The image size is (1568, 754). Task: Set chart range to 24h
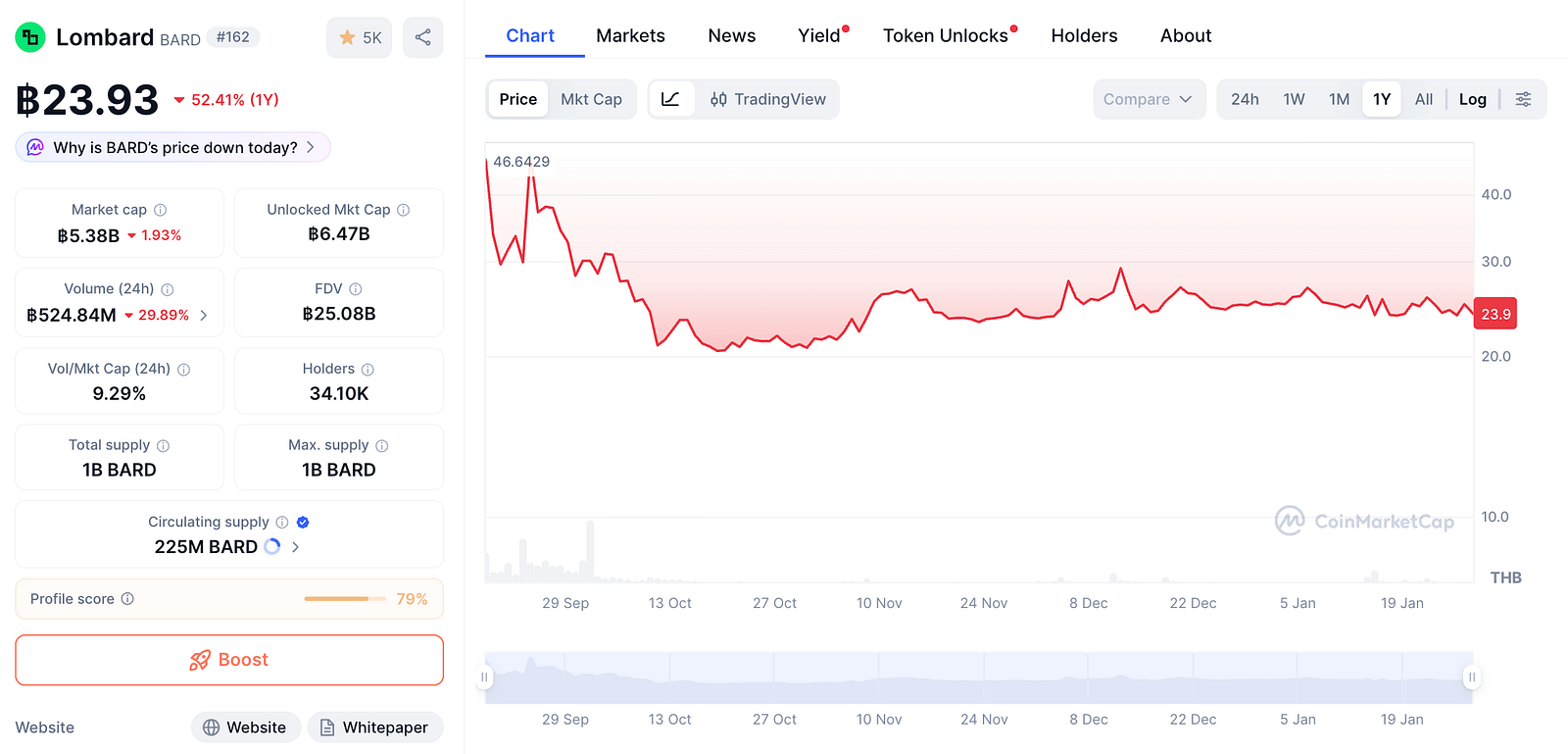1245,99
